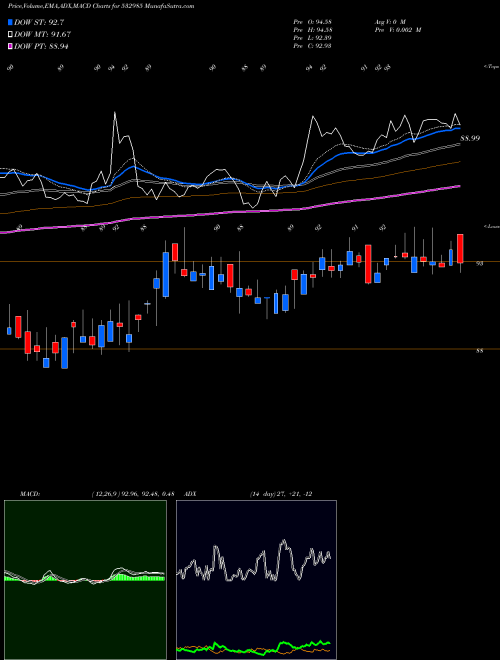Click the 93 price axis label

click(479, 263)
